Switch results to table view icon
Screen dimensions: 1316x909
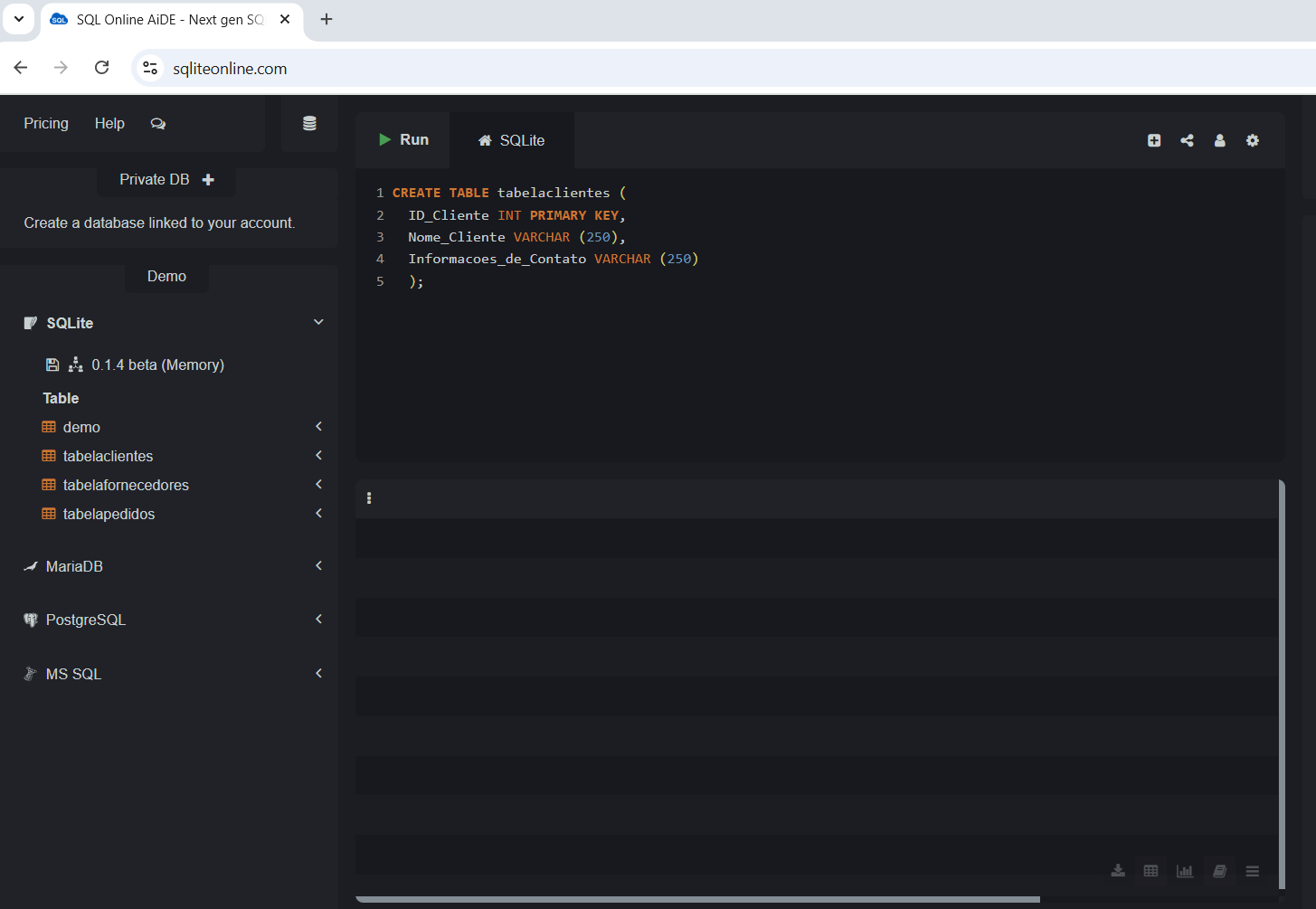click(1150, 871)
